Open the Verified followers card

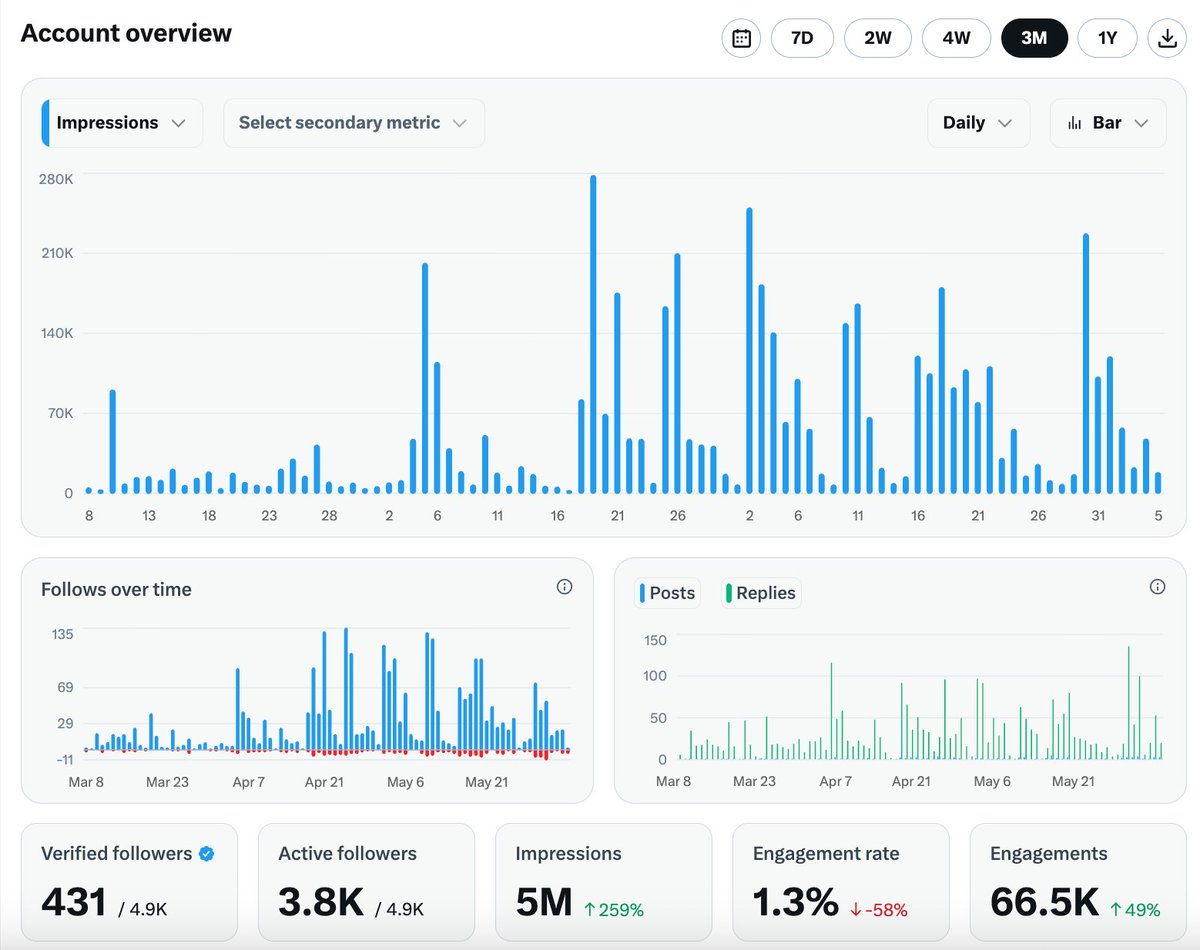click(129, 882)
